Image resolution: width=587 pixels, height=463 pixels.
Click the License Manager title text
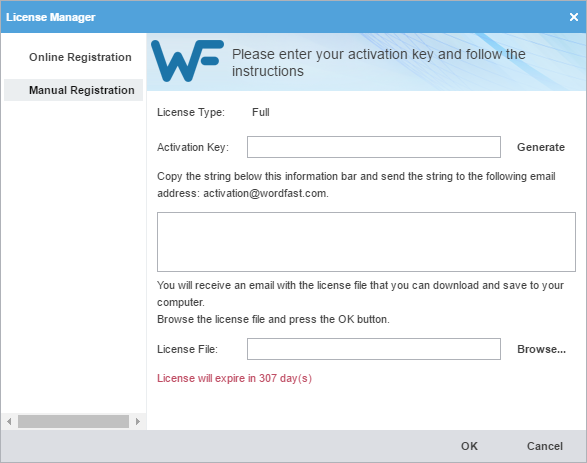pyautogui.click(x=51, y=17)
